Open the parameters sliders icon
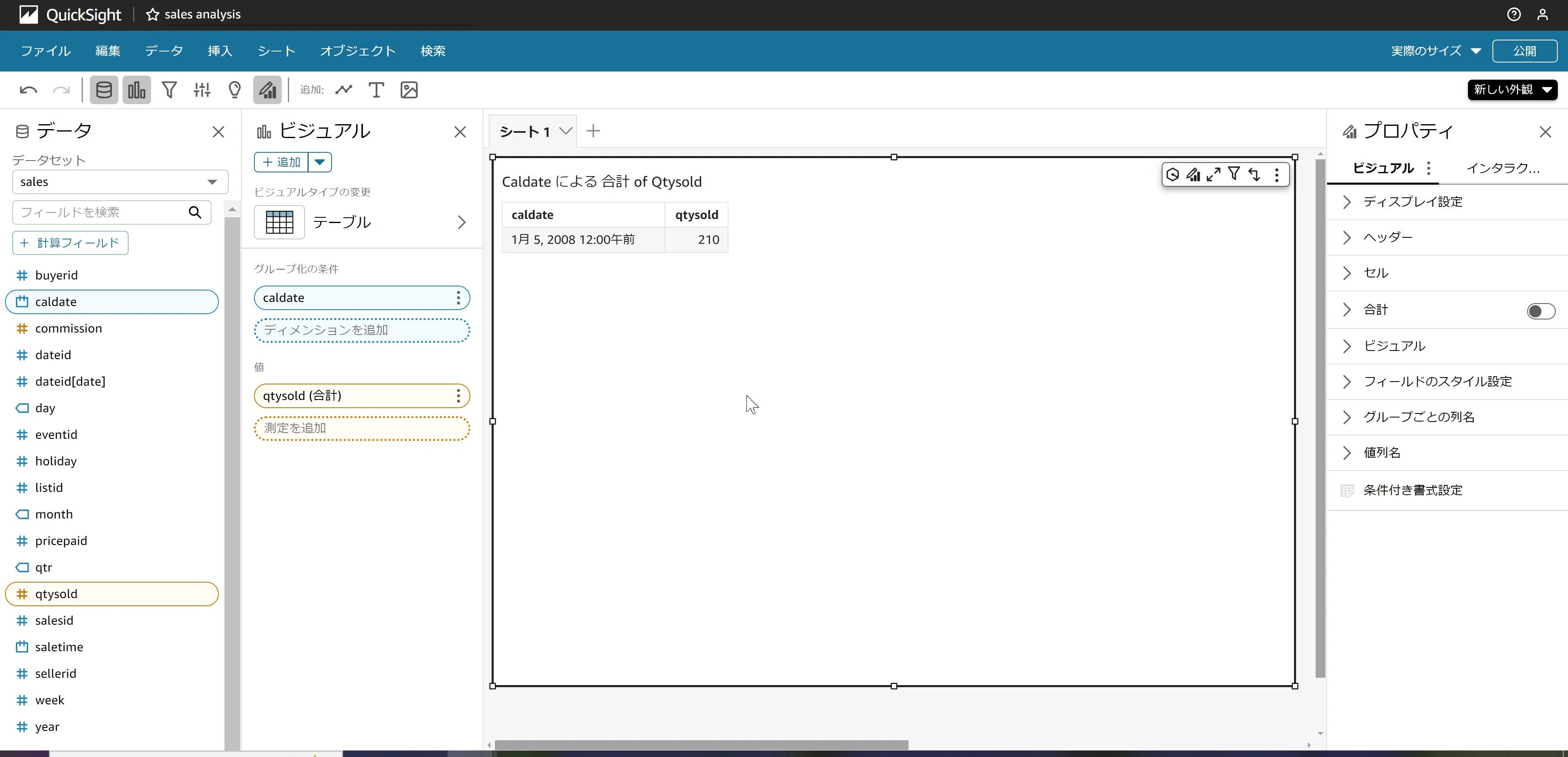The width and height of the screenshot is (1568, 757). coord(202,90)
